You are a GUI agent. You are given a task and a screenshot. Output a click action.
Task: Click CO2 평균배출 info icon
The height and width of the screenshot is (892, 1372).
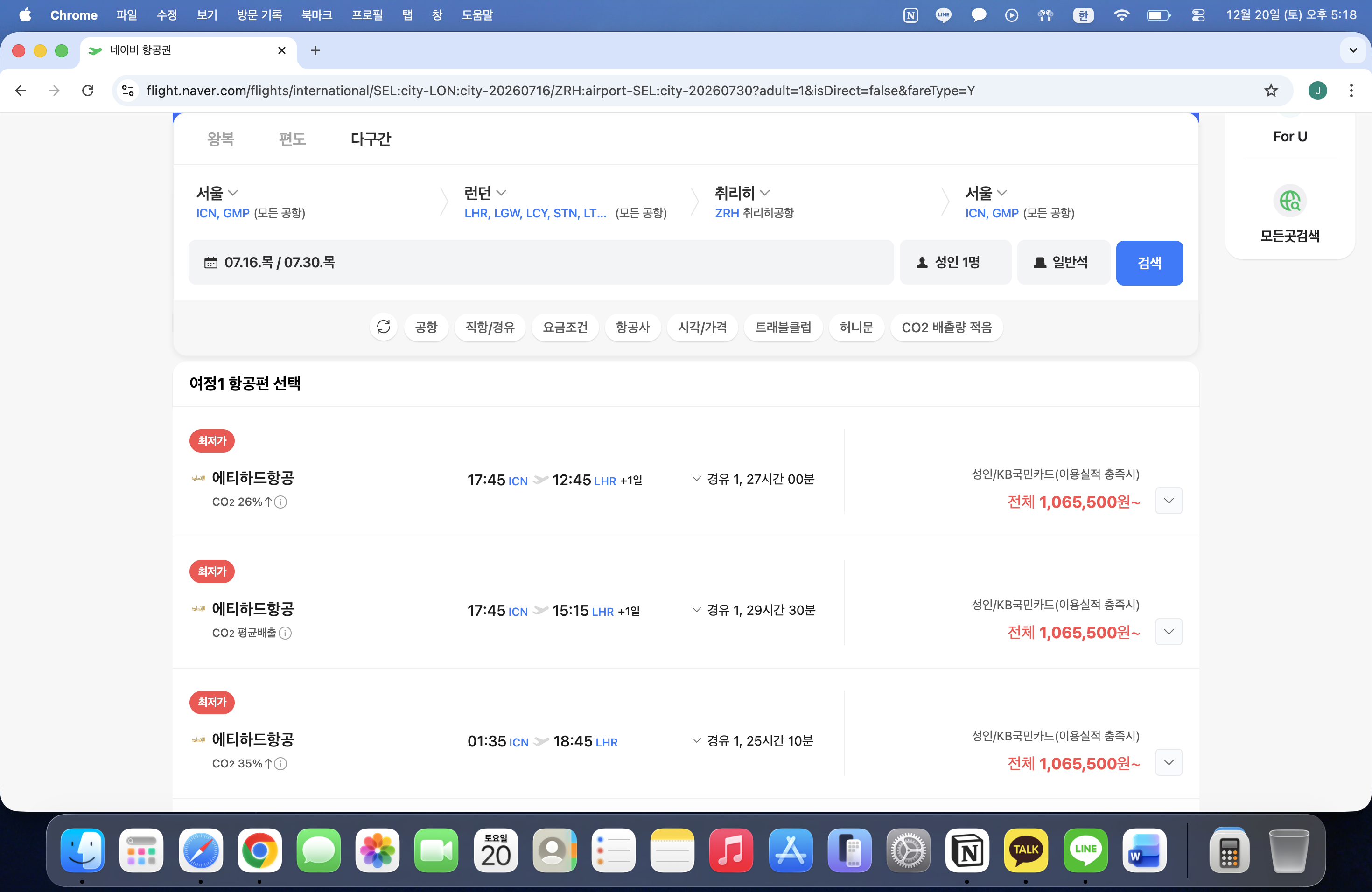[285, 633]
